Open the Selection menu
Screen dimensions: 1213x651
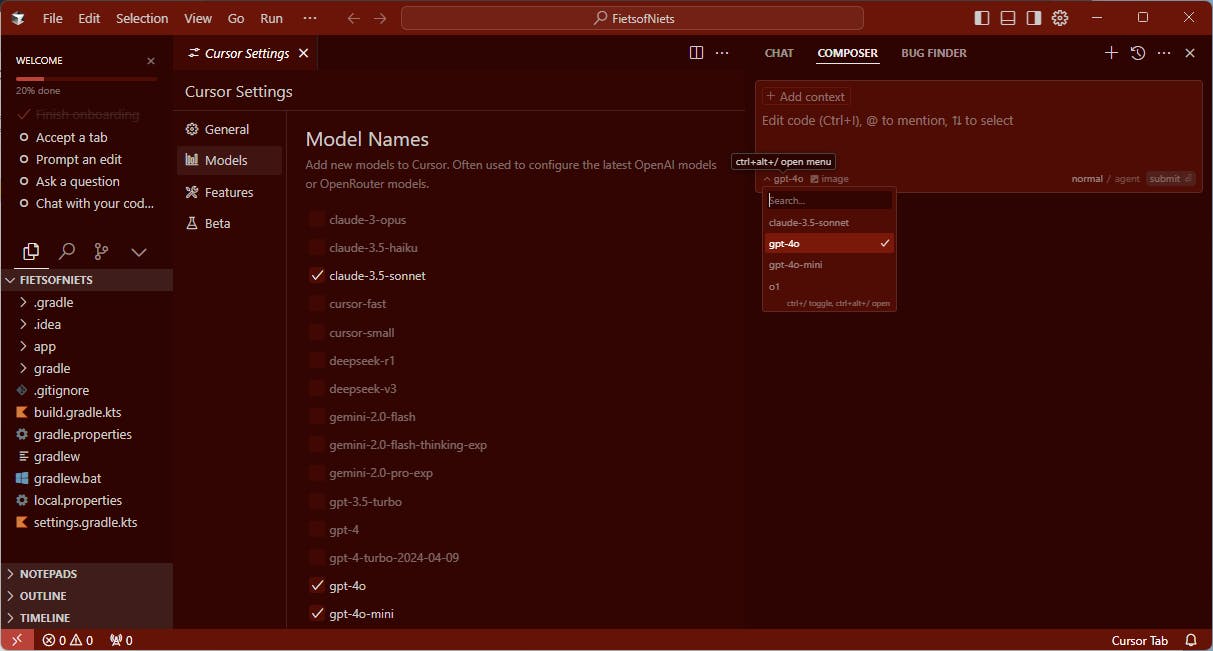point(142,18)
